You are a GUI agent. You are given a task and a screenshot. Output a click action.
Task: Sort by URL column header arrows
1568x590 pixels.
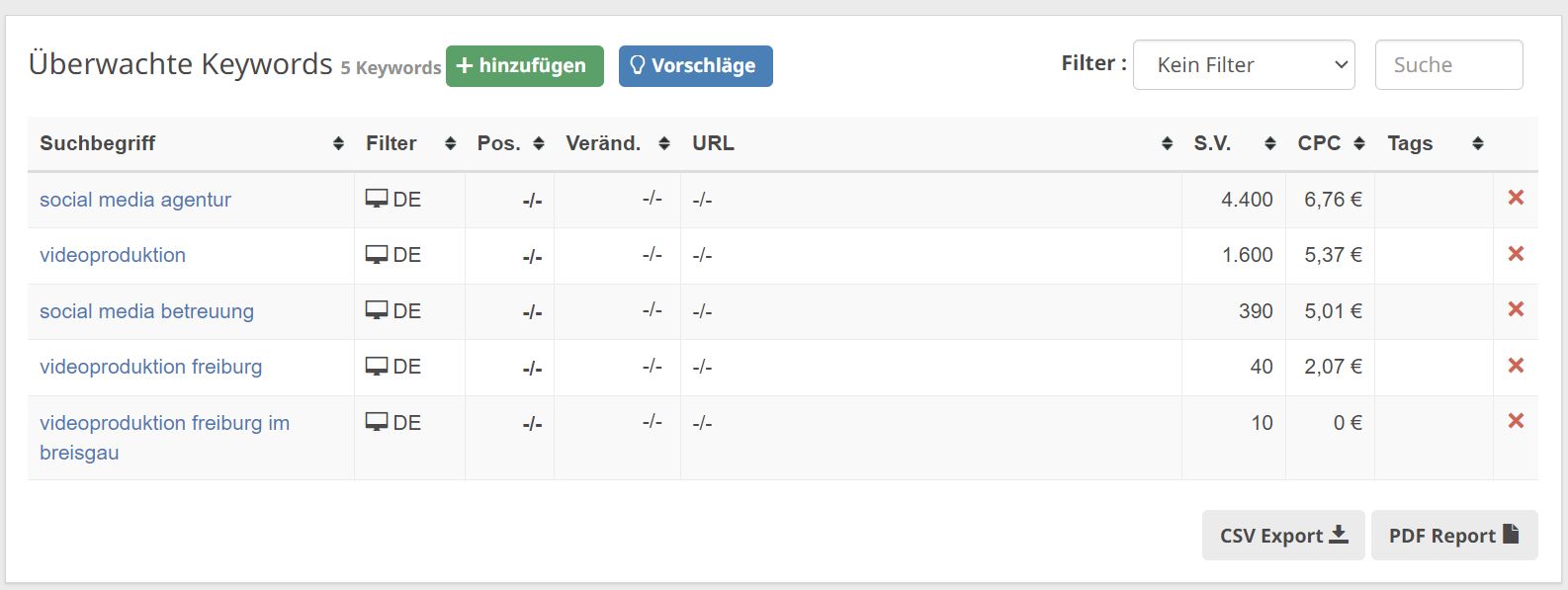coord(1168,144)
